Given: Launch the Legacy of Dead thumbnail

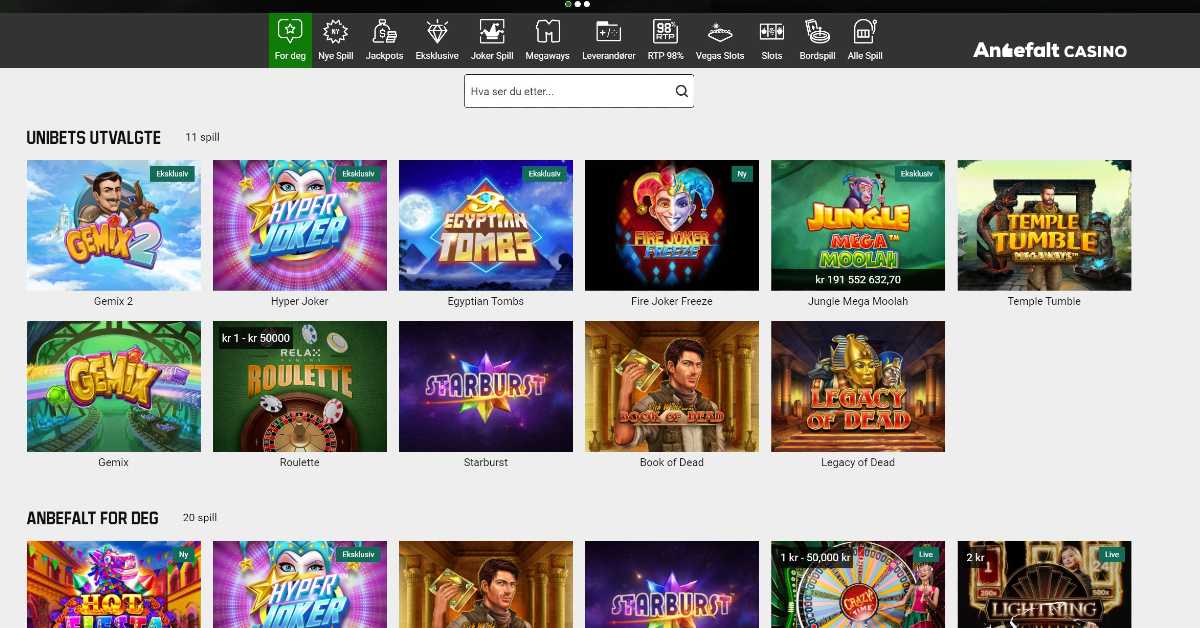Looking at the screenshot, I should tap(858, 386).
